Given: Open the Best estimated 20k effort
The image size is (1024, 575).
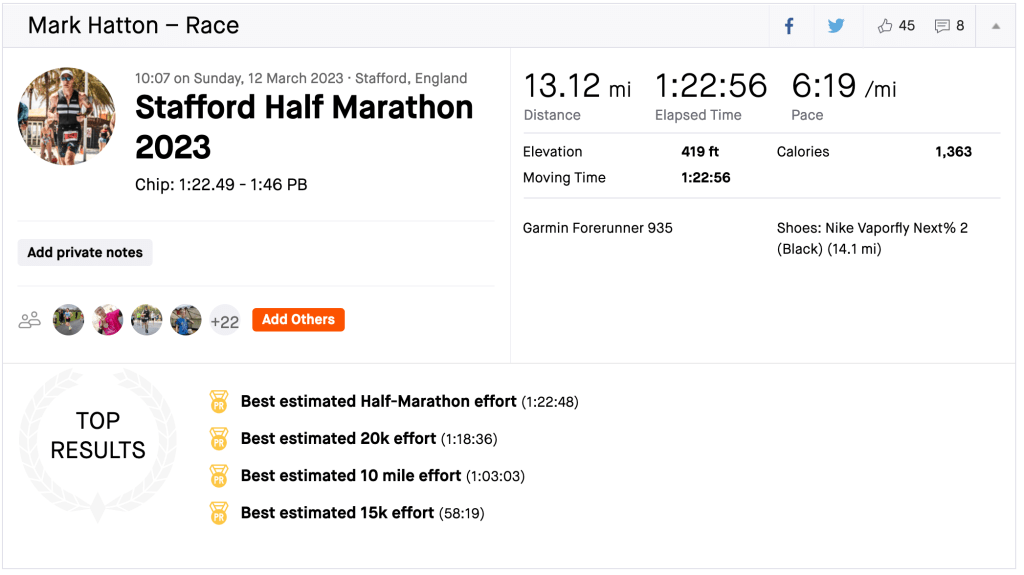Looking at the screenshot, I should coord(338,439).
